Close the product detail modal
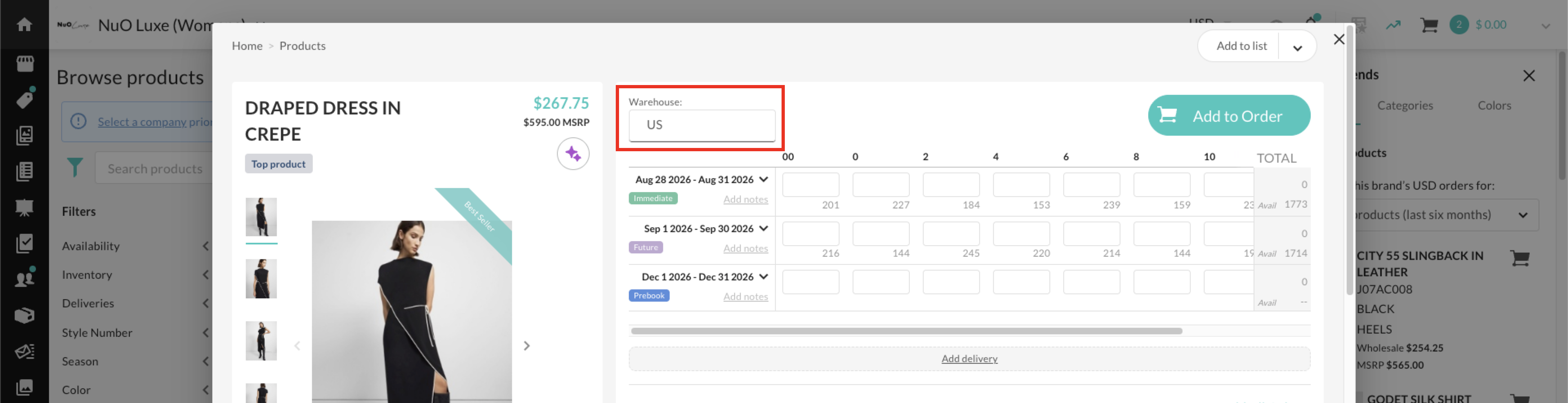 pos(1339,39)
